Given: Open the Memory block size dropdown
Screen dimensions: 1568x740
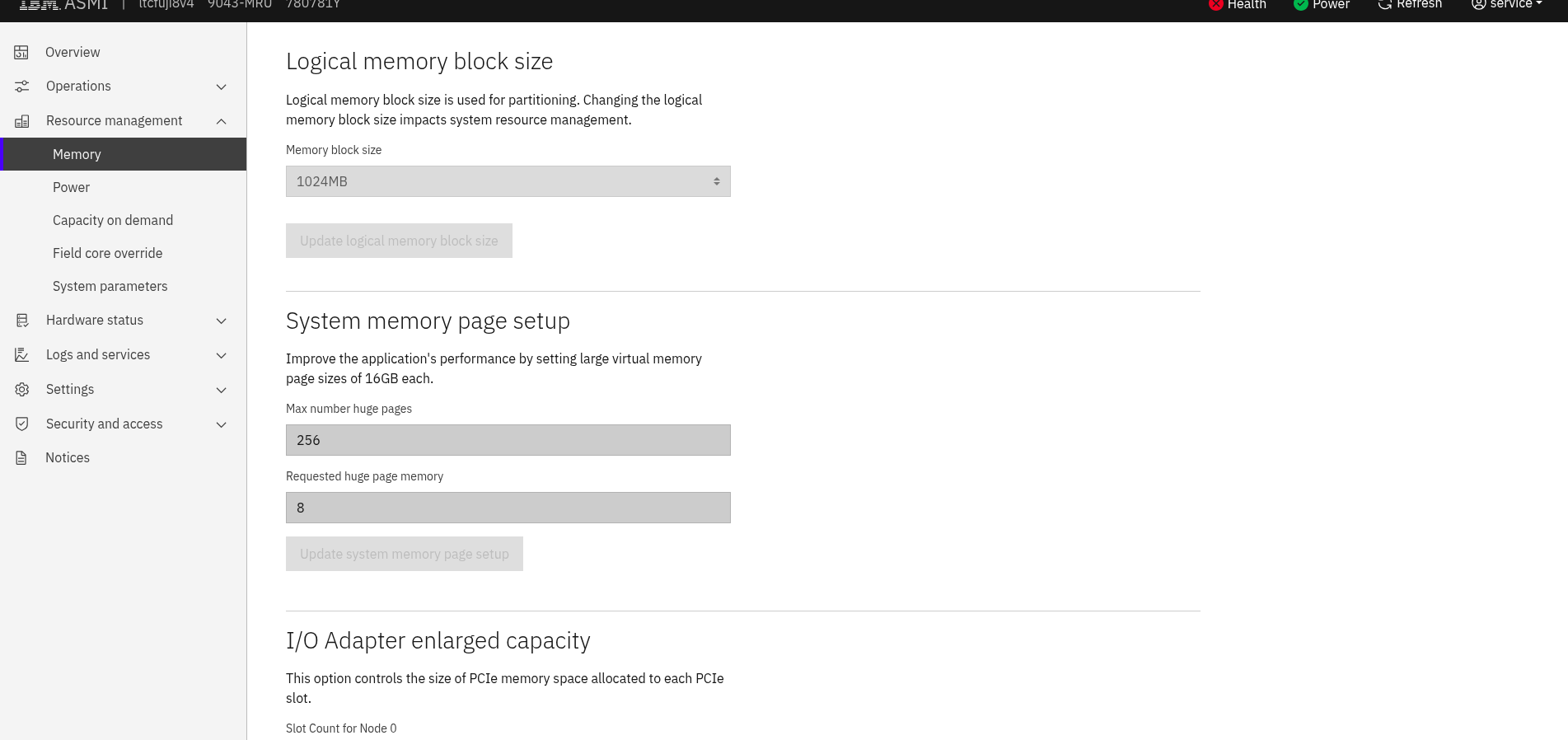Looking at the screenshot, I should [x=508, y=181].
